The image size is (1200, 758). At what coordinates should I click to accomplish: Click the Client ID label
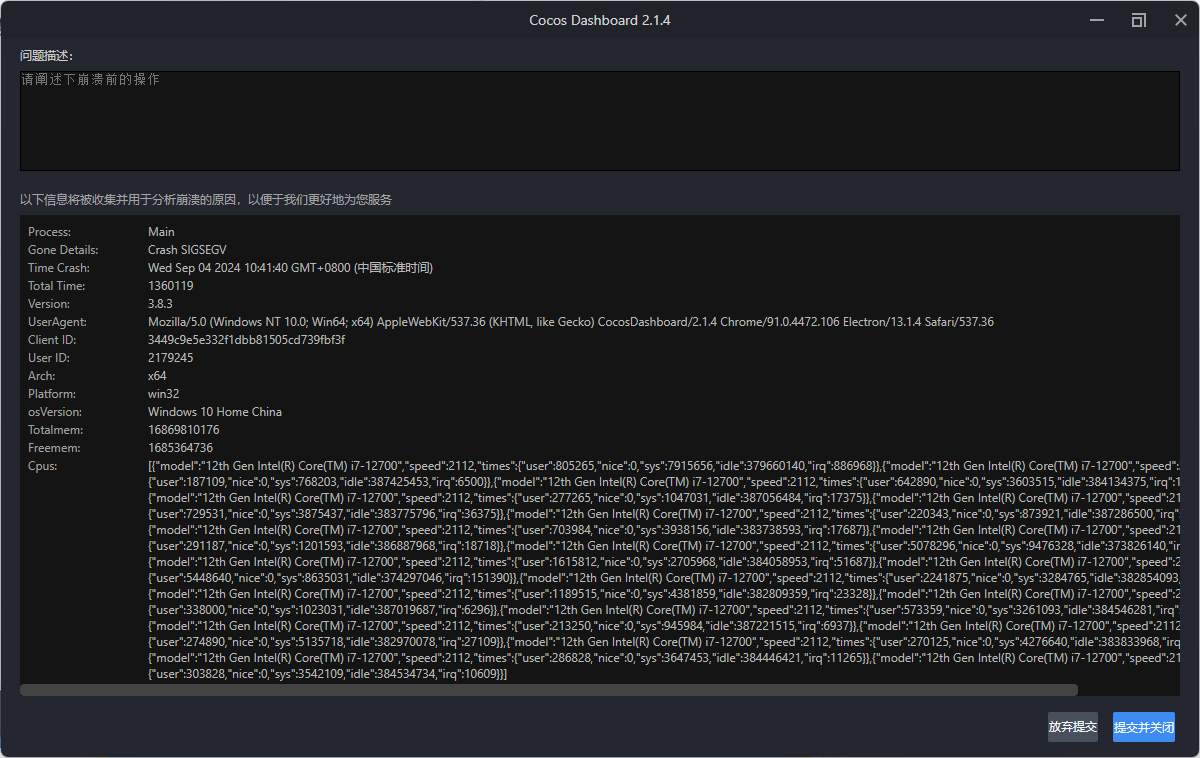[52, 340]
